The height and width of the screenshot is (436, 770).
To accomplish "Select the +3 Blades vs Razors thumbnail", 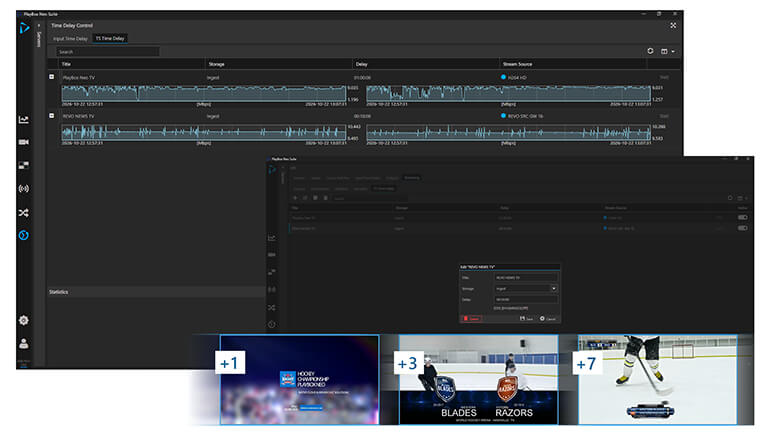I will click(x=478, y=380).
